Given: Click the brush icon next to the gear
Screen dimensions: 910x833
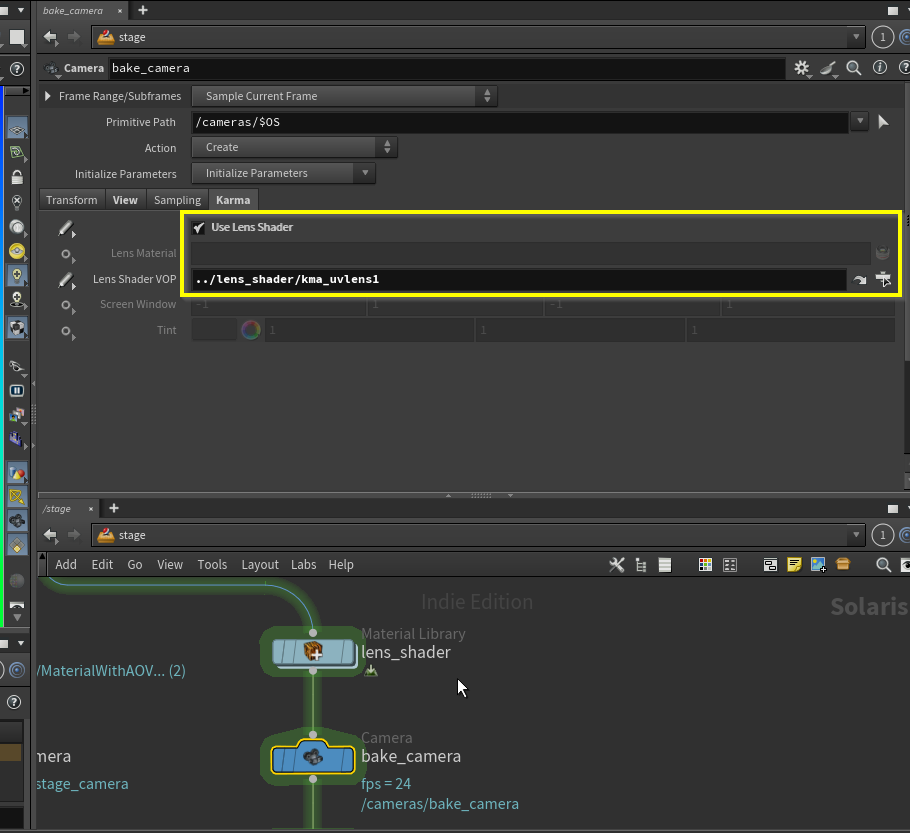Looking at the screenshot, I should coord(828,68).
